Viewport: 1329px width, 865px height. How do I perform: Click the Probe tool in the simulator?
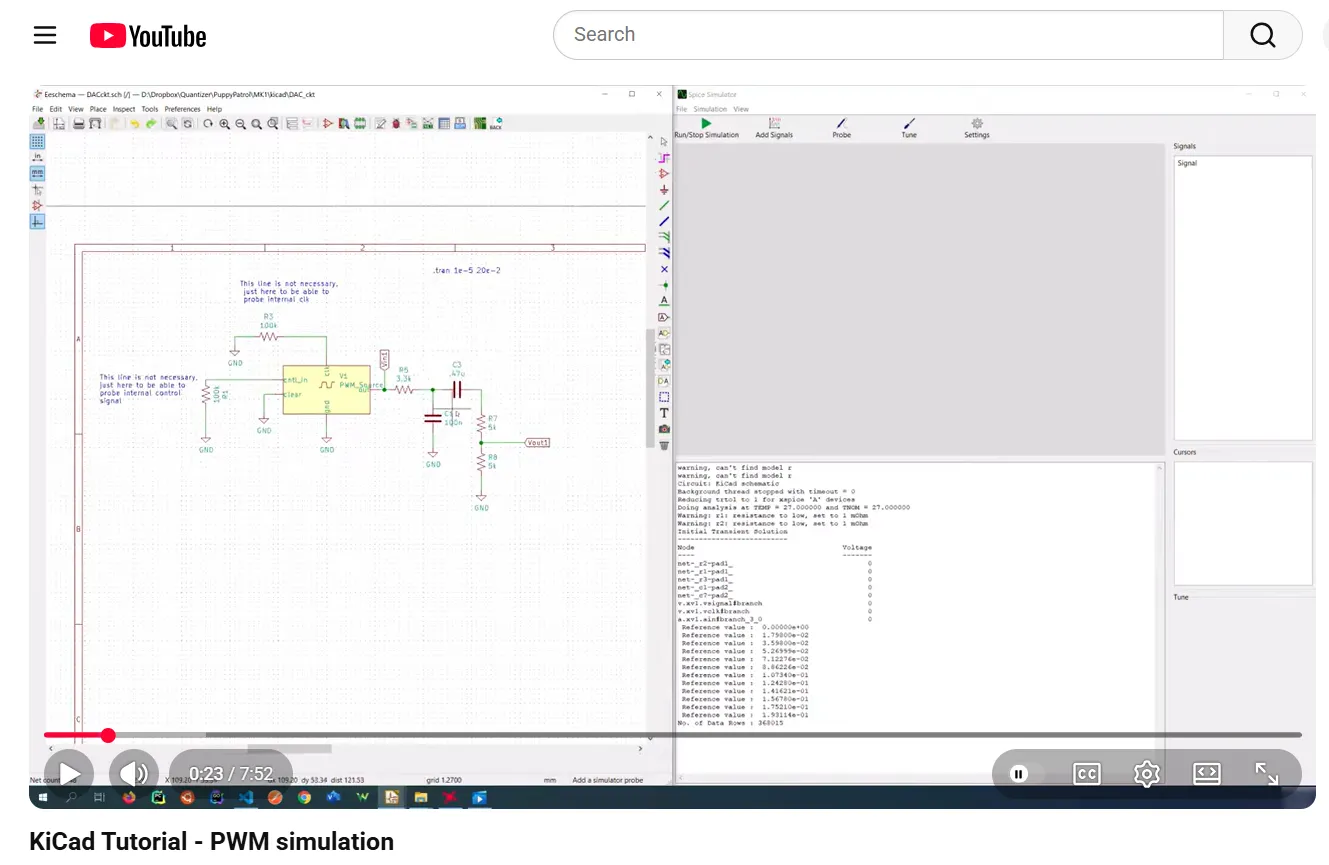pos(842,128)
